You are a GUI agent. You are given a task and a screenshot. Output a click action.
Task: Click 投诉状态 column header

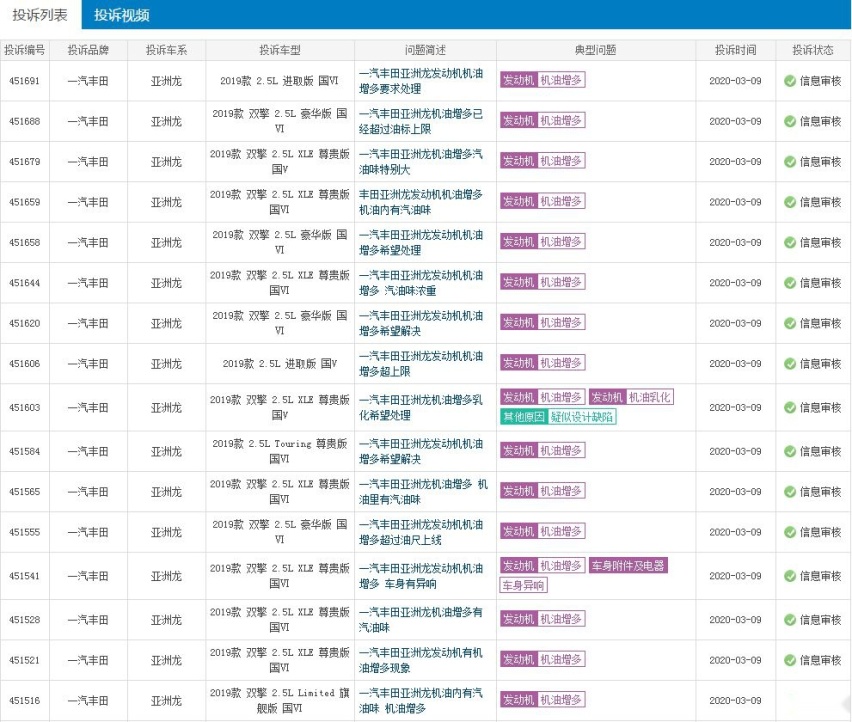pos(812,50)
